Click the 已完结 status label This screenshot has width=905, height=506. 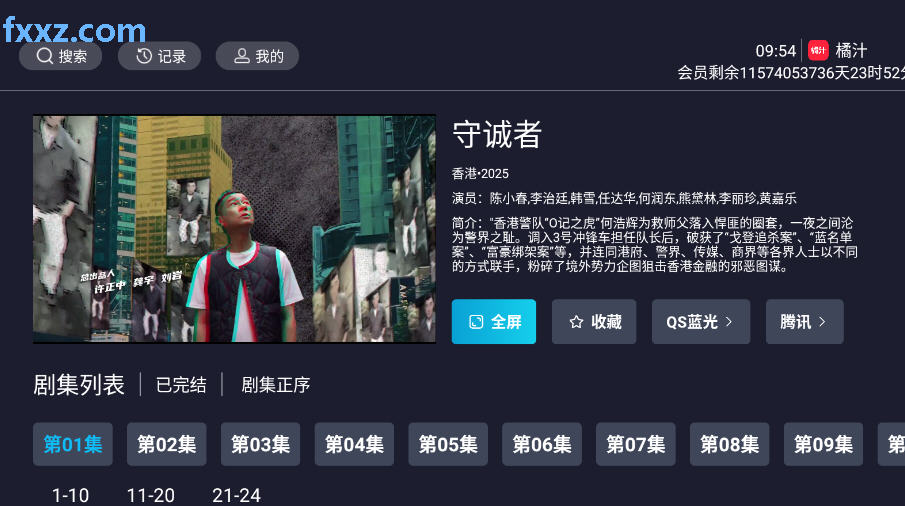point(181,385)
